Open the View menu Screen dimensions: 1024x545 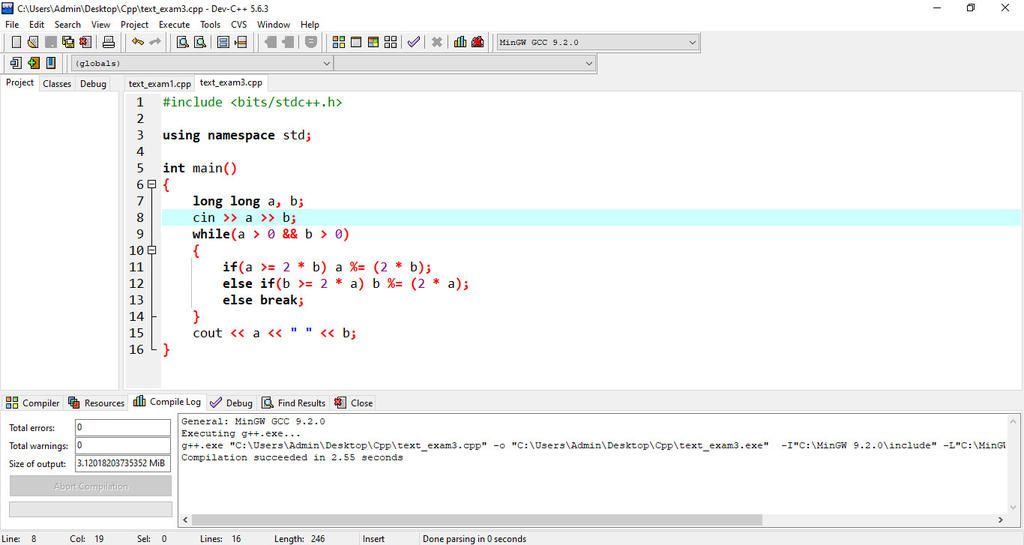(101, 25)
